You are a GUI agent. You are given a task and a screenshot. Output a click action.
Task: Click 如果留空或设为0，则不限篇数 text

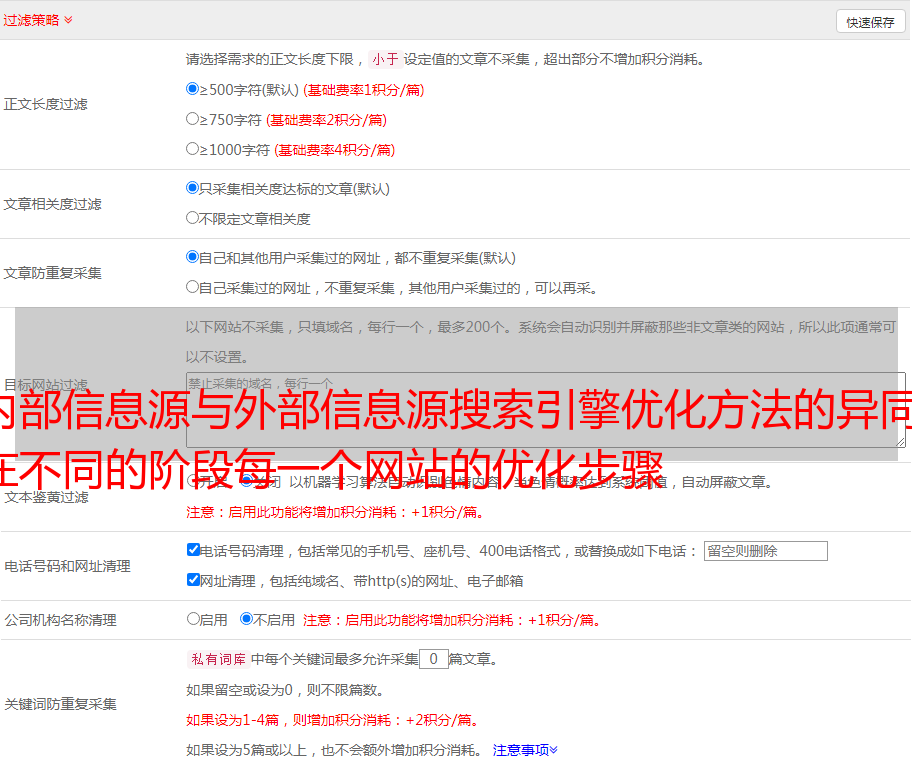(286, 690)
